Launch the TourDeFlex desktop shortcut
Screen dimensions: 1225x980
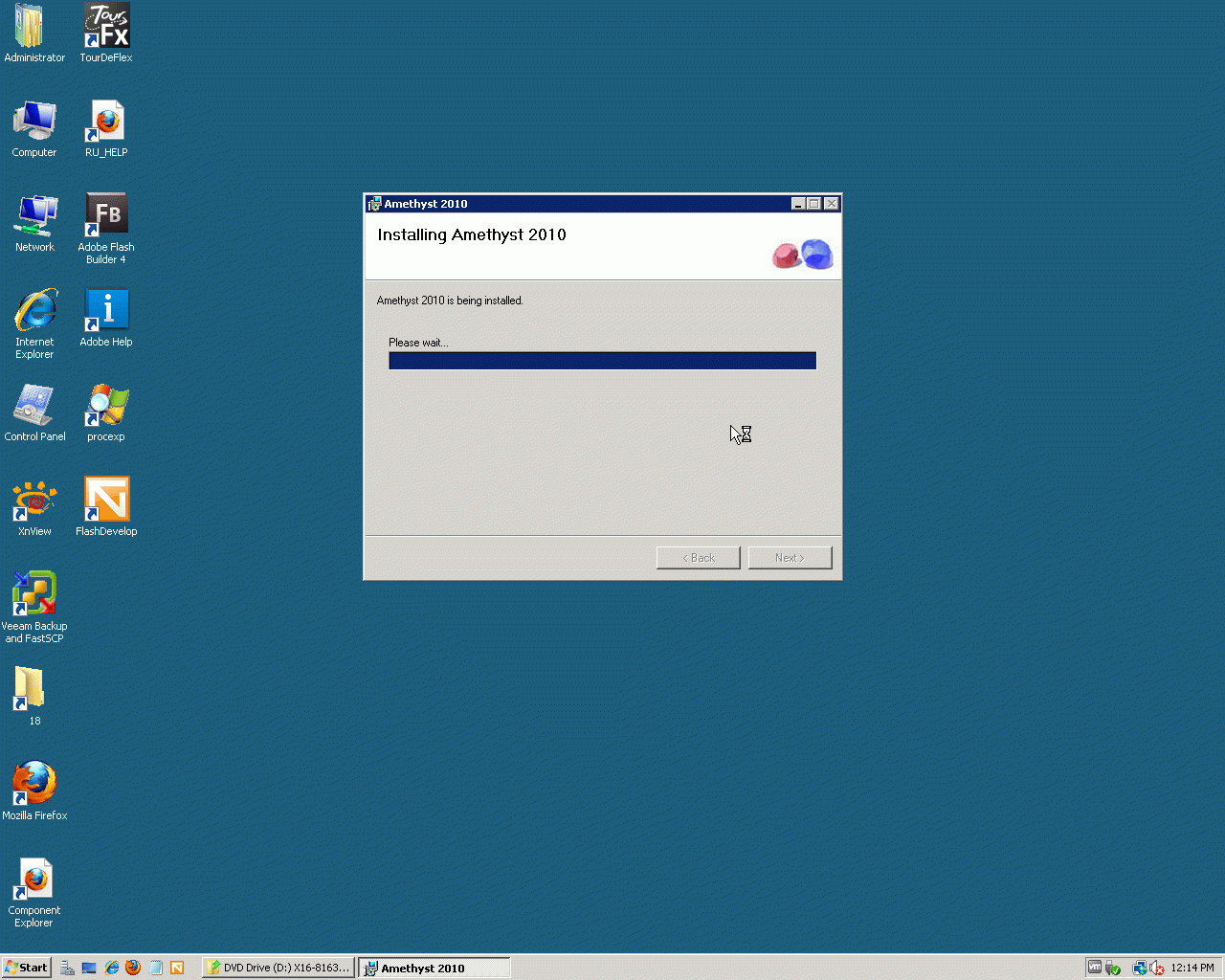tap(106, 33)
